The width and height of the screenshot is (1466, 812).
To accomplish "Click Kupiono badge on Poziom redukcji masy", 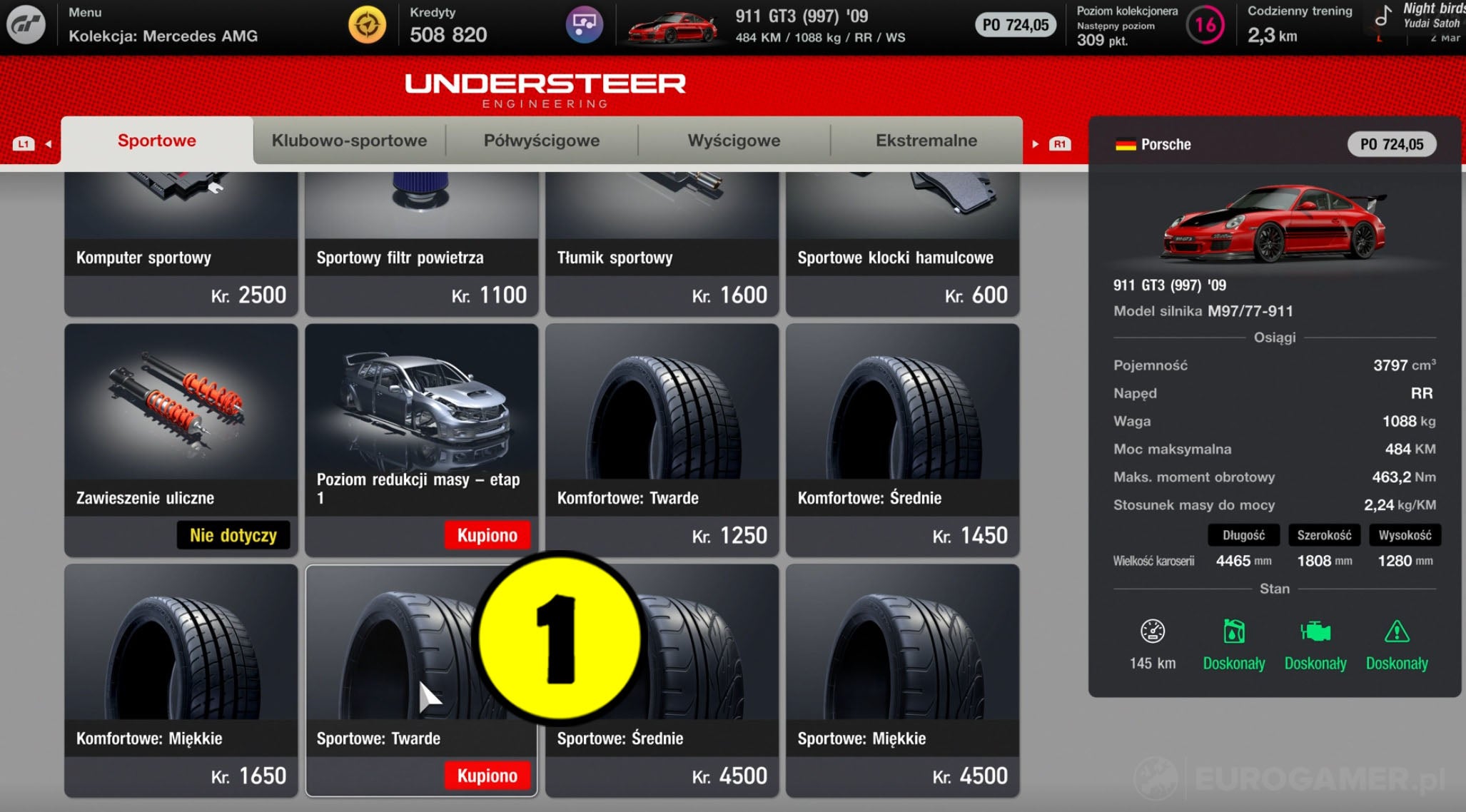I will pos(487,535).
